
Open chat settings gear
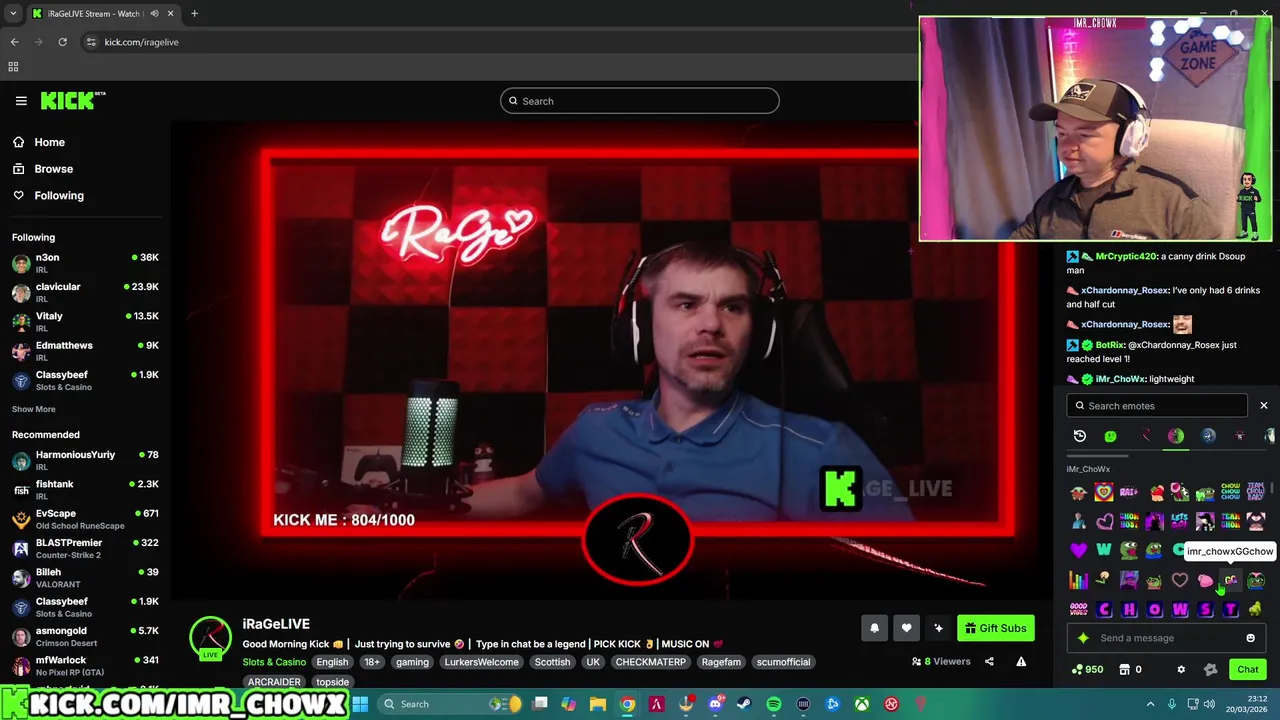pyautogui.click(x=1181, y=669)
